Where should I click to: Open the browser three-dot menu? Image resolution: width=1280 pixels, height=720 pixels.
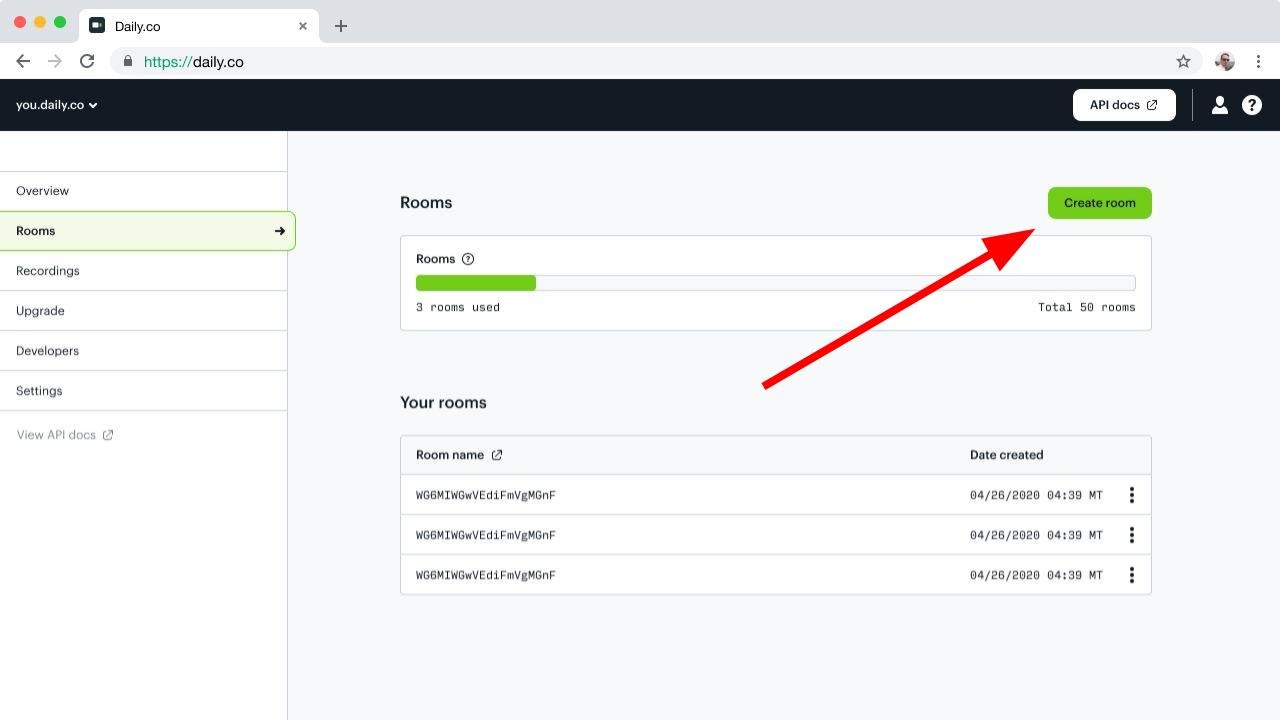tap(1258, 61)
